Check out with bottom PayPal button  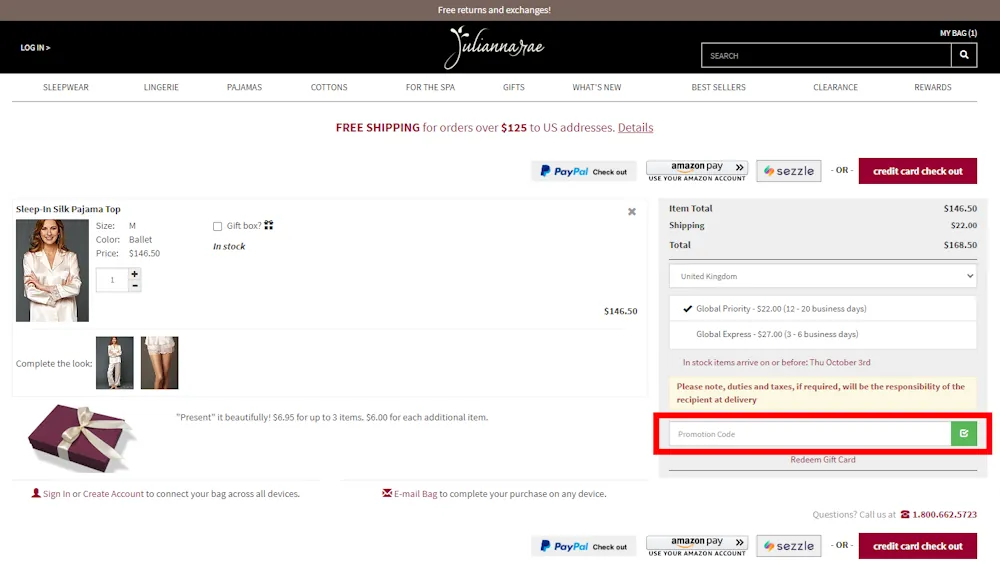[x=584, y=546]
